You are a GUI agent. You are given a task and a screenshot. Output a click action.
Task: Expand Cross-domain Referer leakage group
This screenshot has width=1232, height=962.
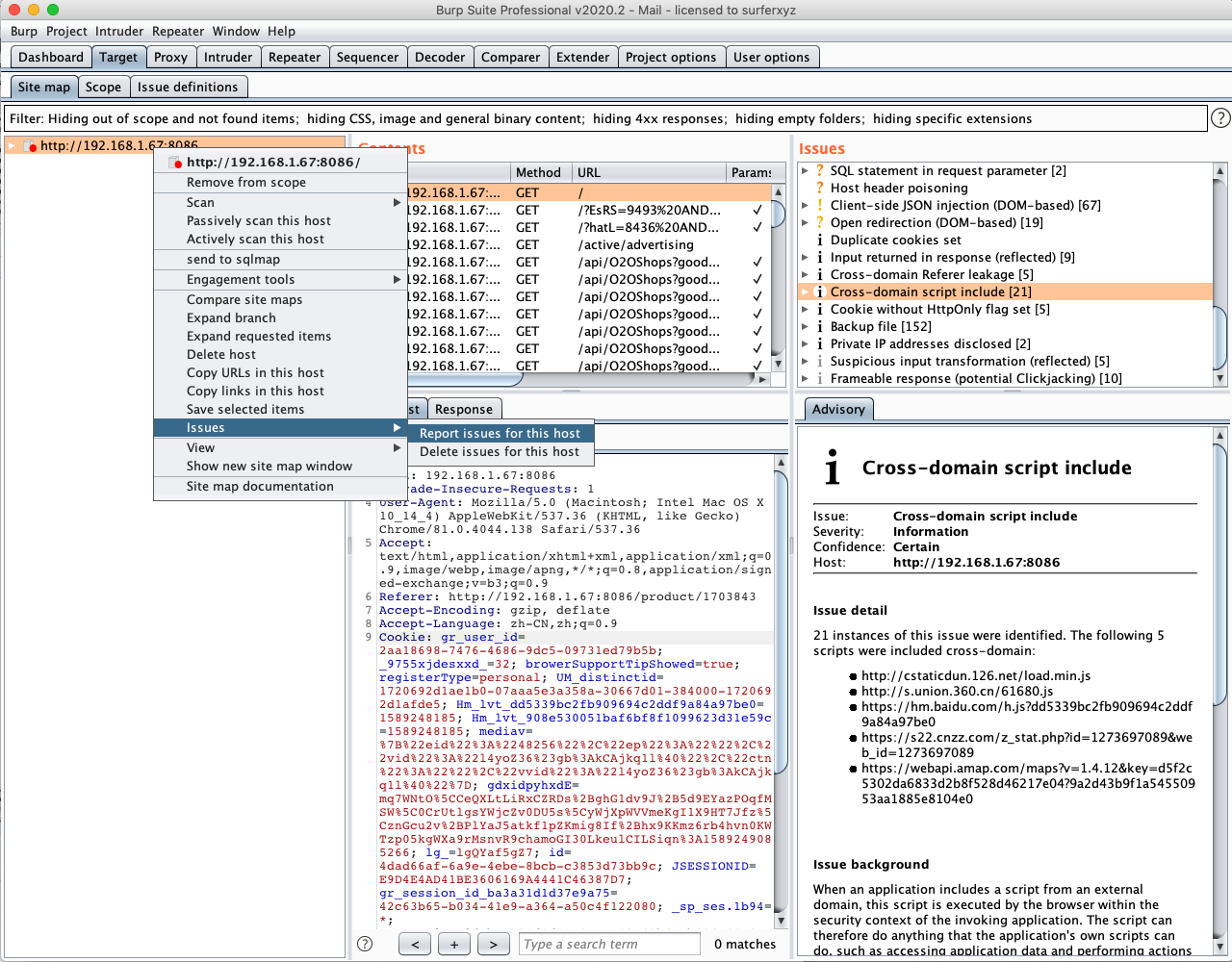click(x=805, y=274)
